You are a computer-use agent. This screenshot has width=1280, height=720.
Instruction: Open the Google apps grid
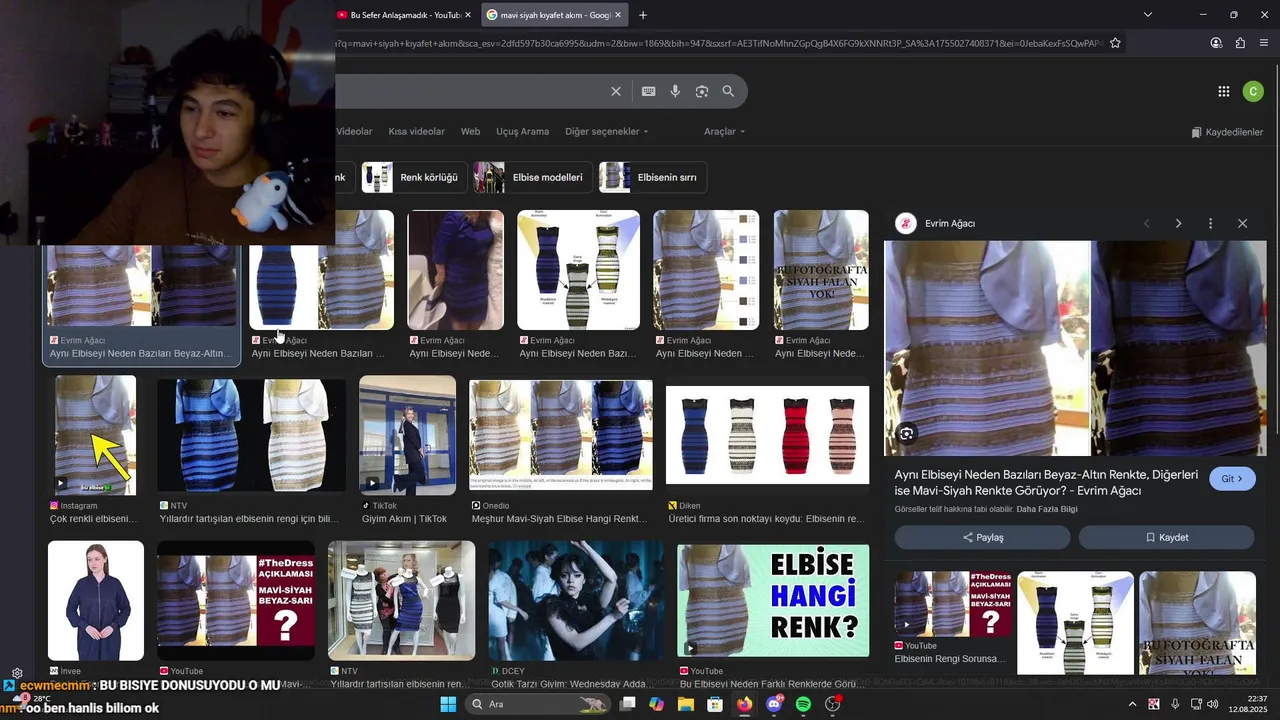[1223, 91]
